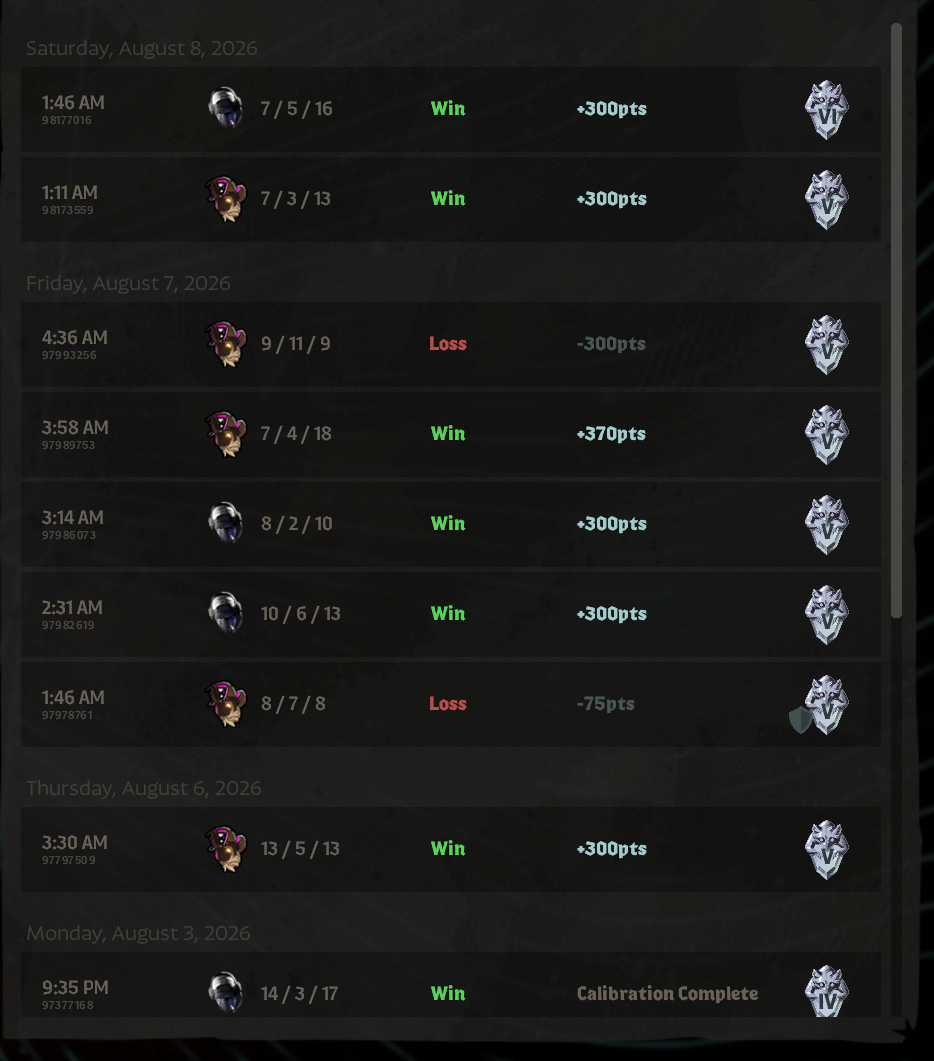
Task: Open match ID 97993256
Action: point(68,355)
